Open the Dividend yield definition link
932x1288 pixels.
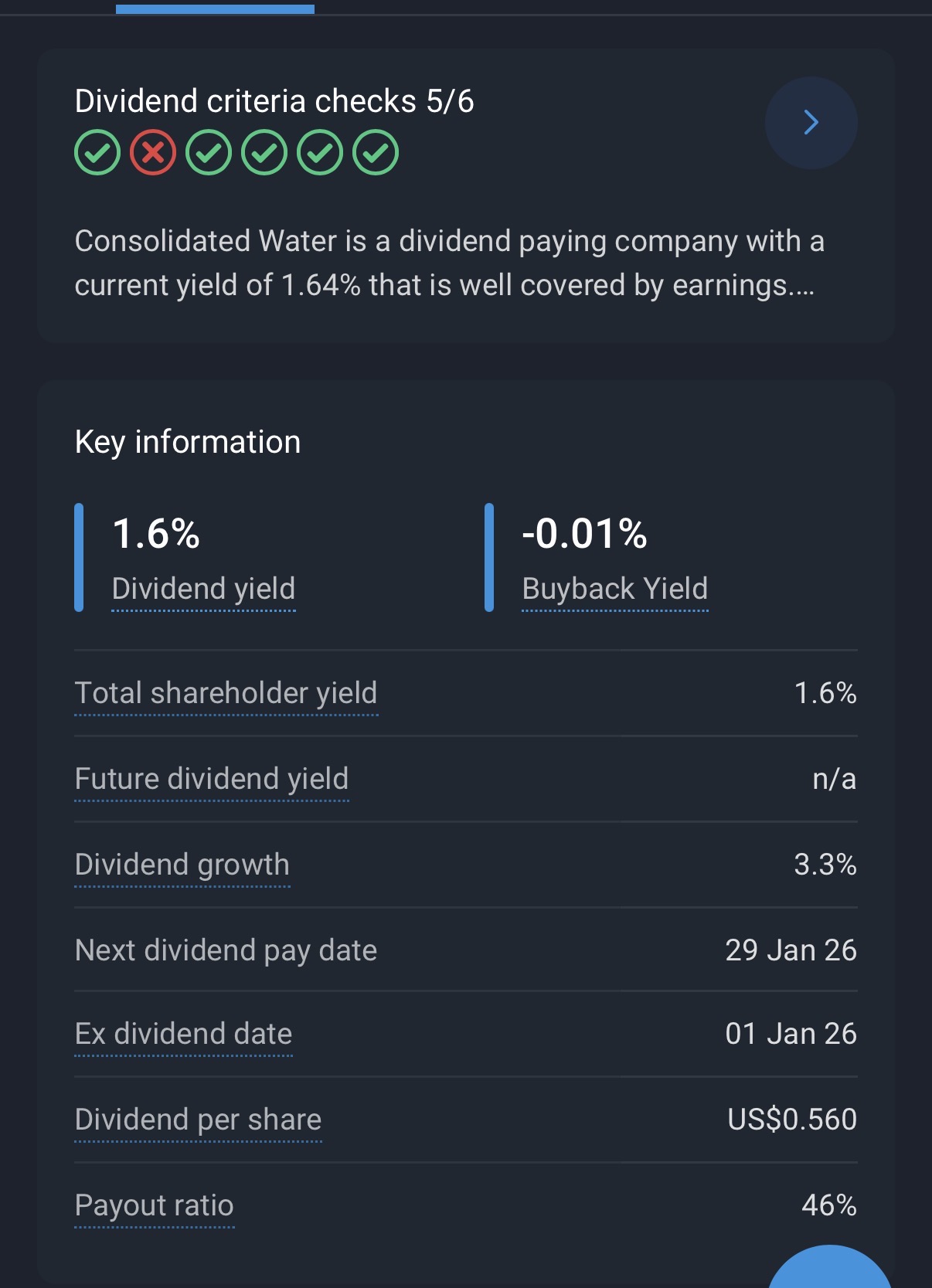coord(203,589)
